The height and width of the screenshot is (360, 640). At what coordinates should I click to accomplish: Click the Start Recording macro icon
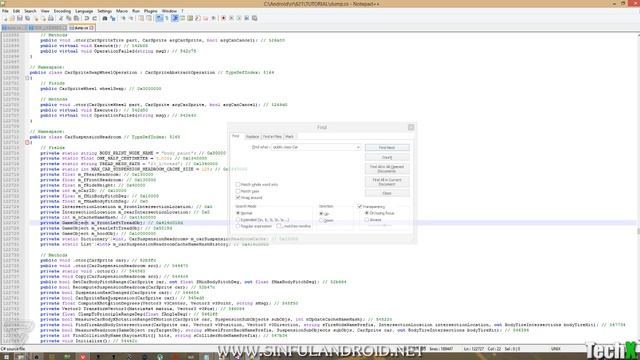coord(223,18)
